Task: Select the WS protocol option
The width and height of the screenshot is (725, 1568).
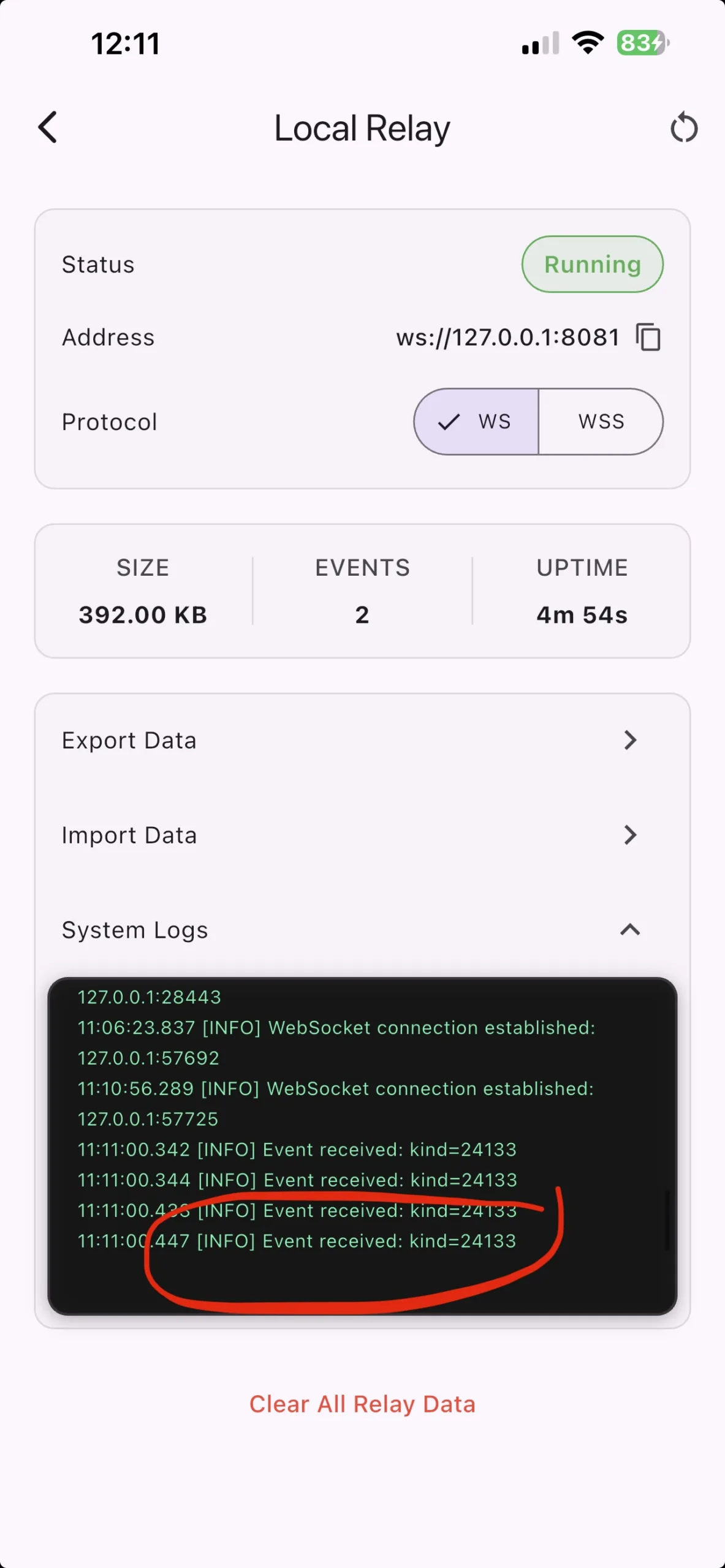Action: [x=477, y=421]
